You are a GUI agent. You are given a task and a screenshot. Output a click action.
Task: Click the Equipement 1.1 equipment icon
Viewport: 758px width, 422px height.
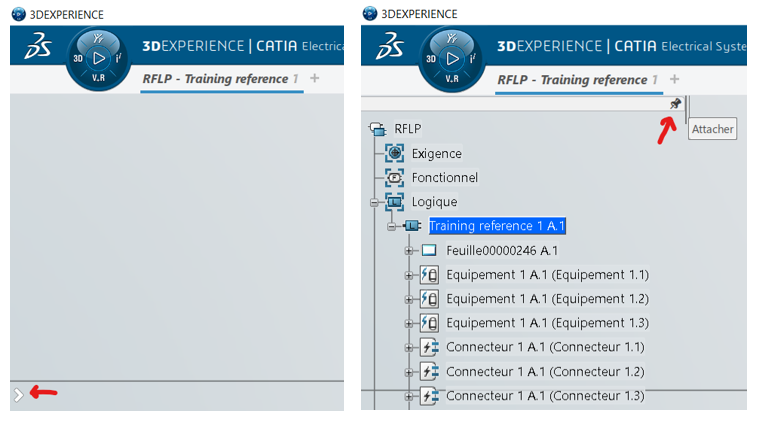tap(429, 274)
